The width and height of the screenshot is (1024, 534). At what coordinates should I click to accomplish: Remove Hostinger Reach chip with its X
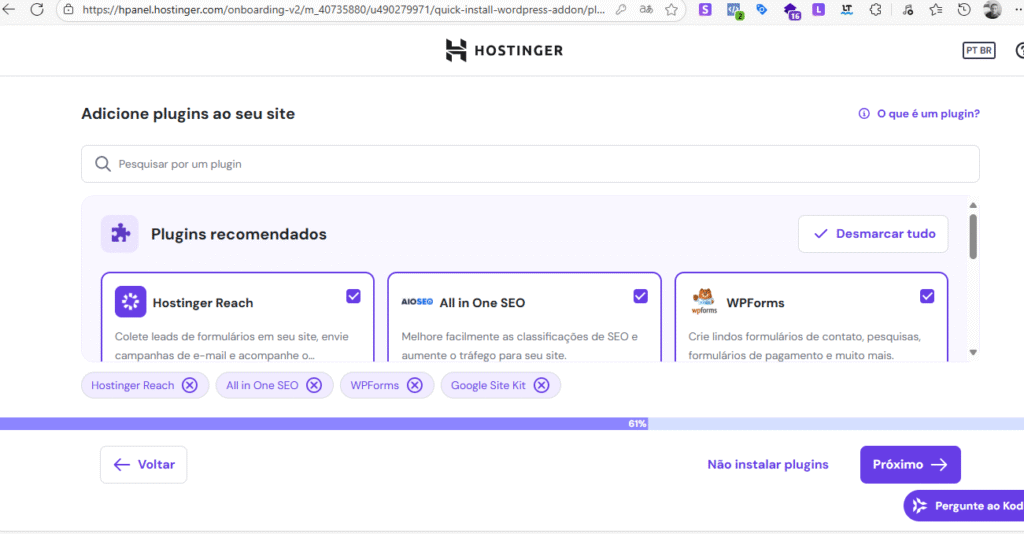[x=189, y=385]
